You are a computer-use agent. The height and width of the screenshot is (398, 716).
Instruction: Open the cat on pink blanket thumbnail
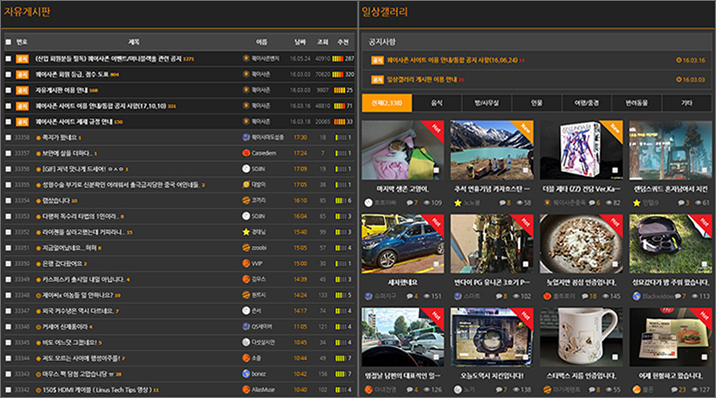pos(403,150)
